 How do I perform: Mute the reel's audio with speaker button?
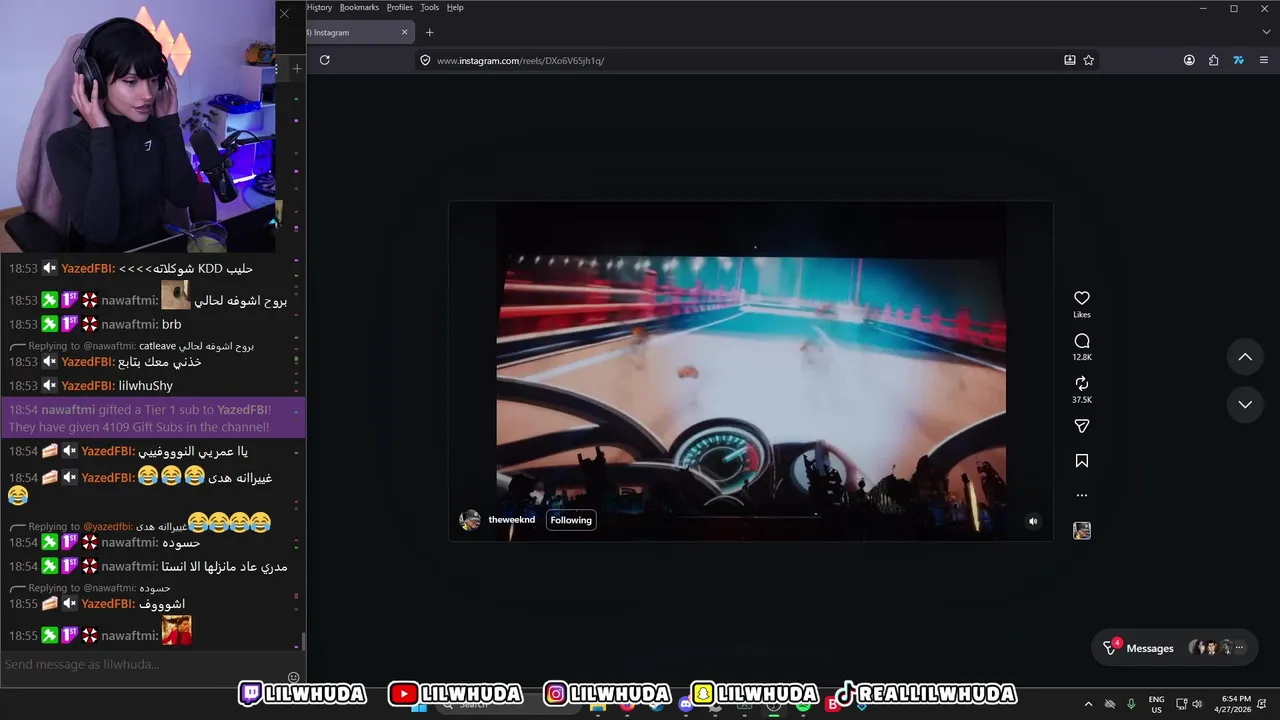[x=1033, y=521]
